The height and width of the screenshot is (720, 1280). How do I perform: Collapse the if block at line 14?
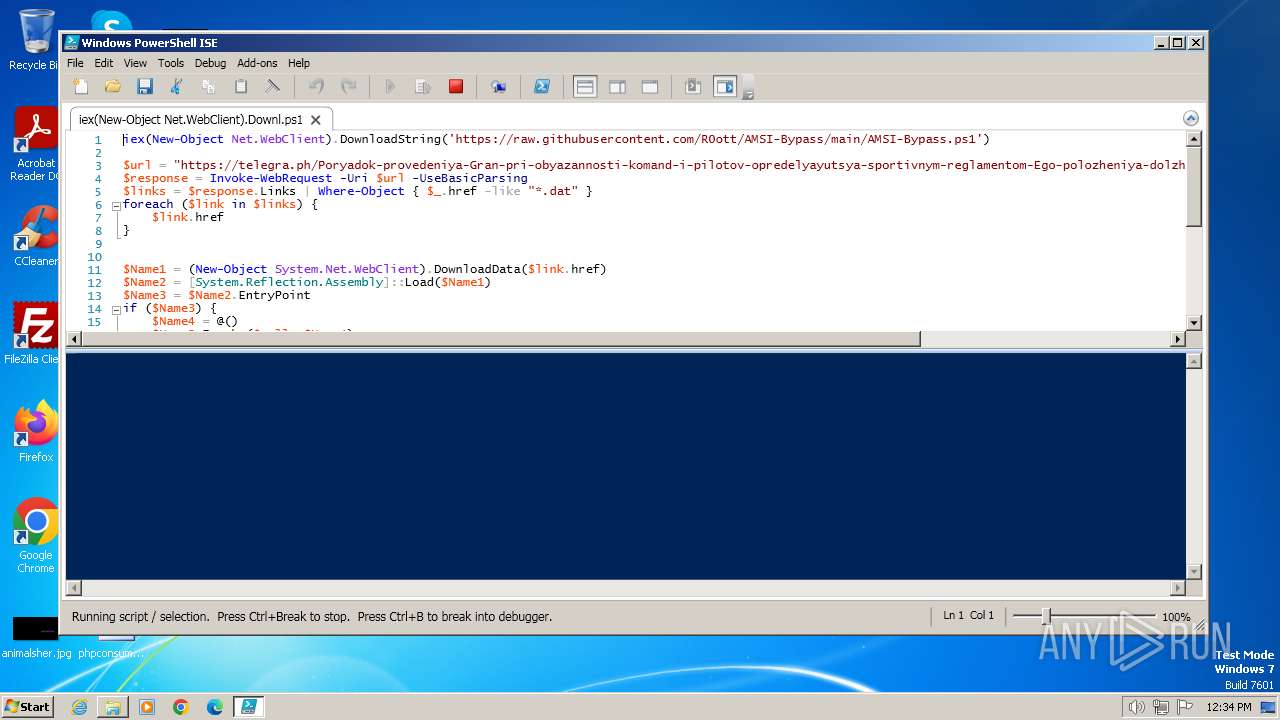(116, 309)
